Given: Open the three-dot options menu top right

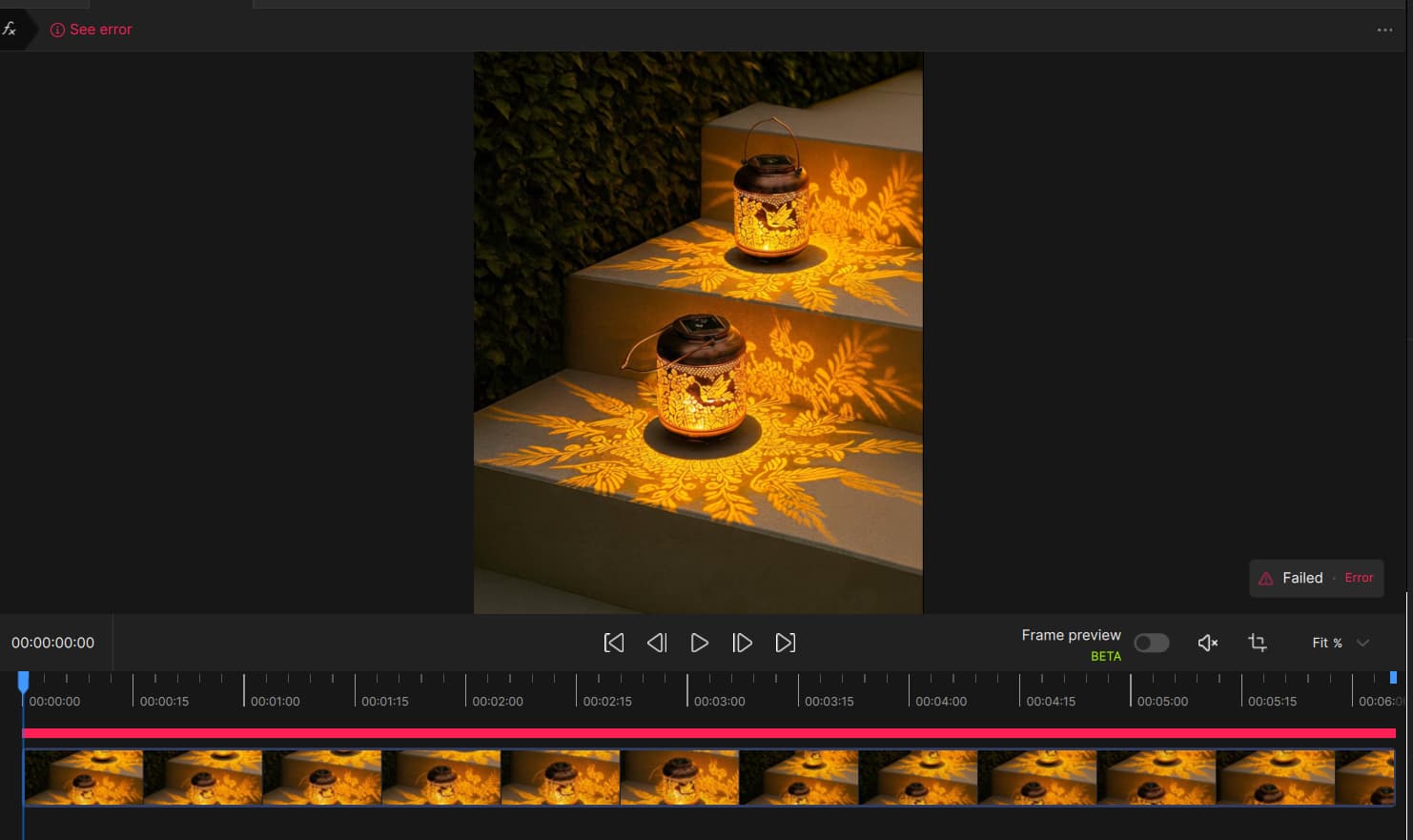Looking at the screenshot, I should pos(1384,30).
